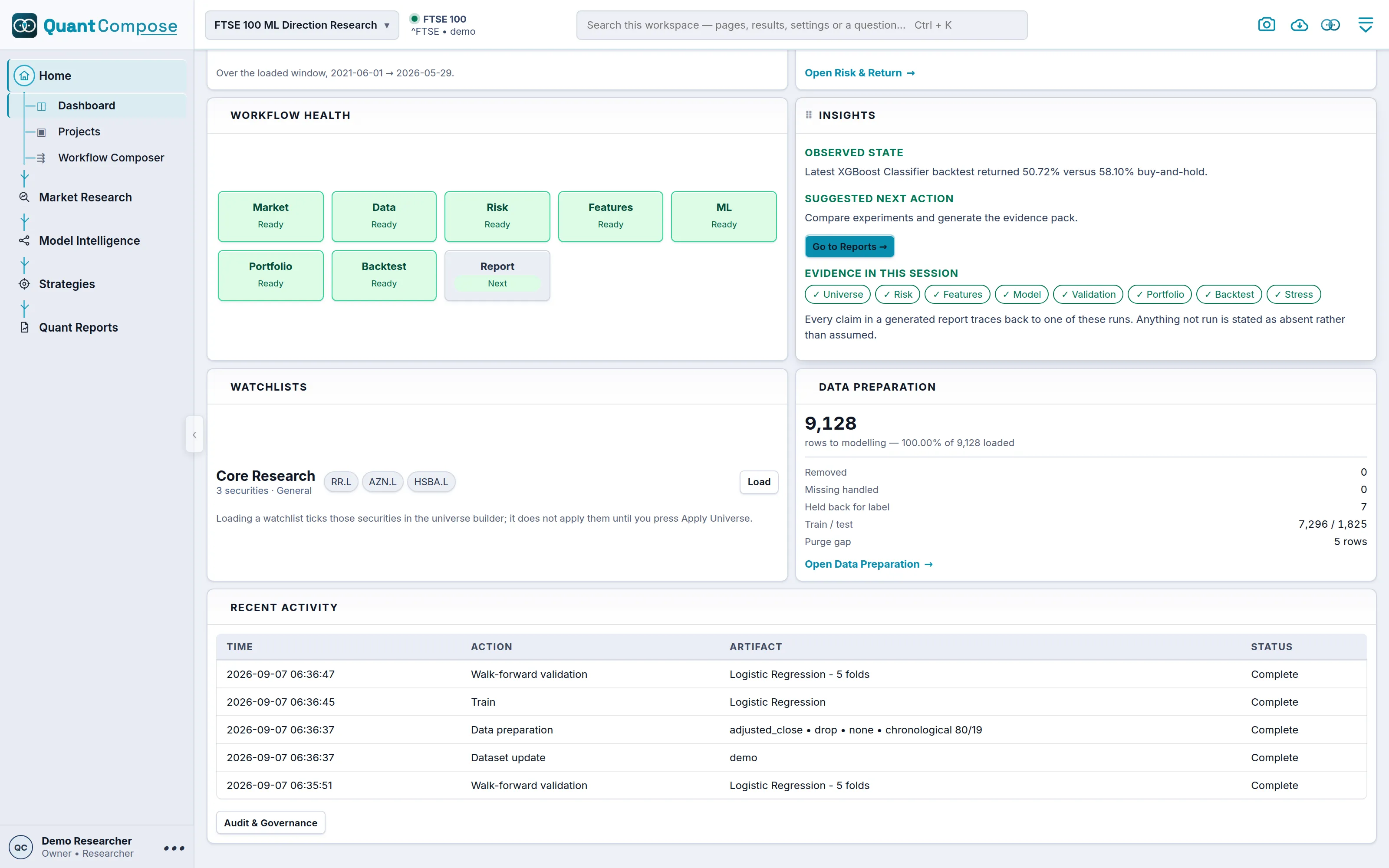1389x868 pixels.
Task: Click the Projects square icon
Action: (41, 132)
